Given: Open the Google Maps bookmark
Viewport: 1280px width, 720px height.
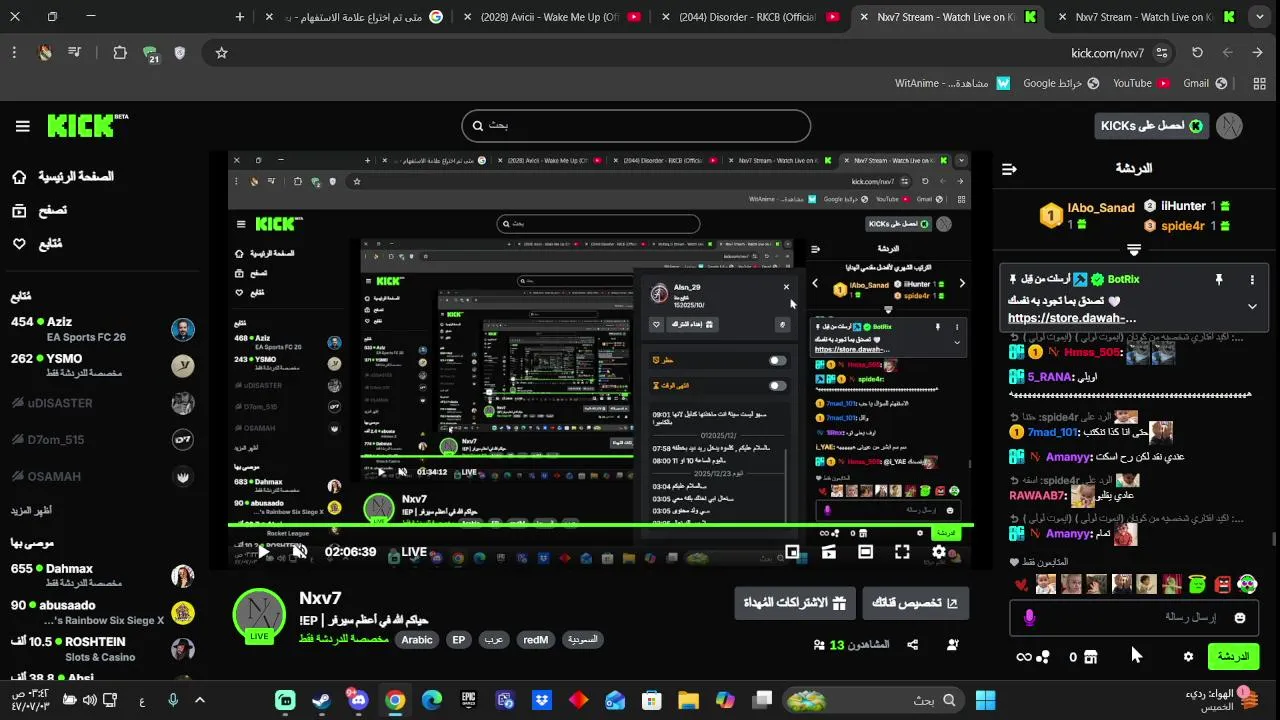Looking at the screenshot, I should [x=1061, y=83].
